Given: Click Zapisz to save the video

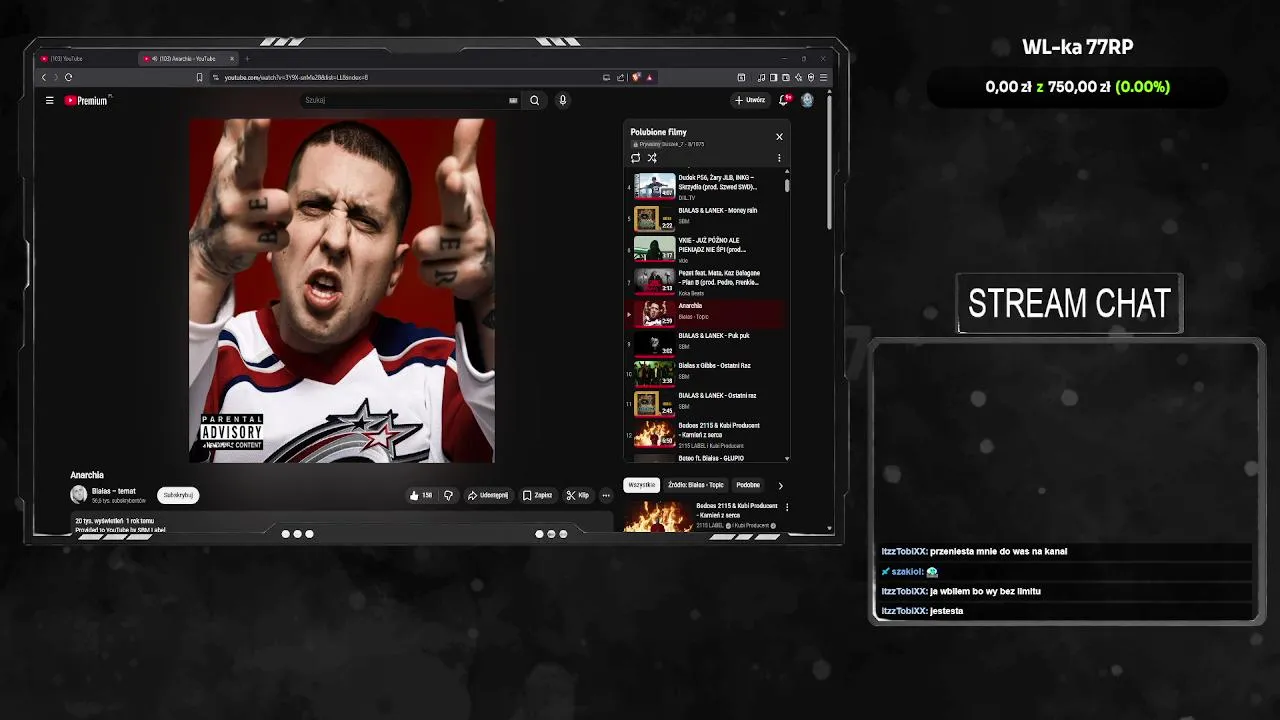Looking at the screenshot, I should [538, 495].
